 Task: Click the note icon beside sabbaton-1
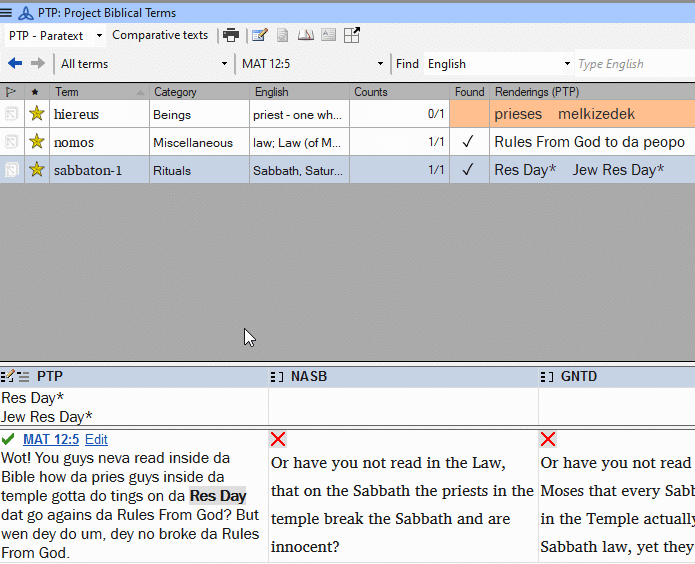[x=11, y=170]
